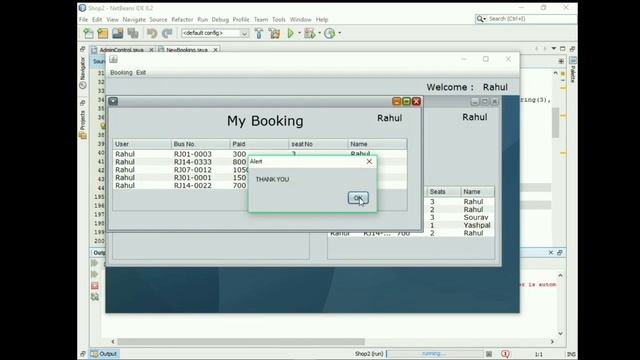Click the search magnifier icon
The width and height of the screenshot is (640, 360).
[x=480, y=19]
